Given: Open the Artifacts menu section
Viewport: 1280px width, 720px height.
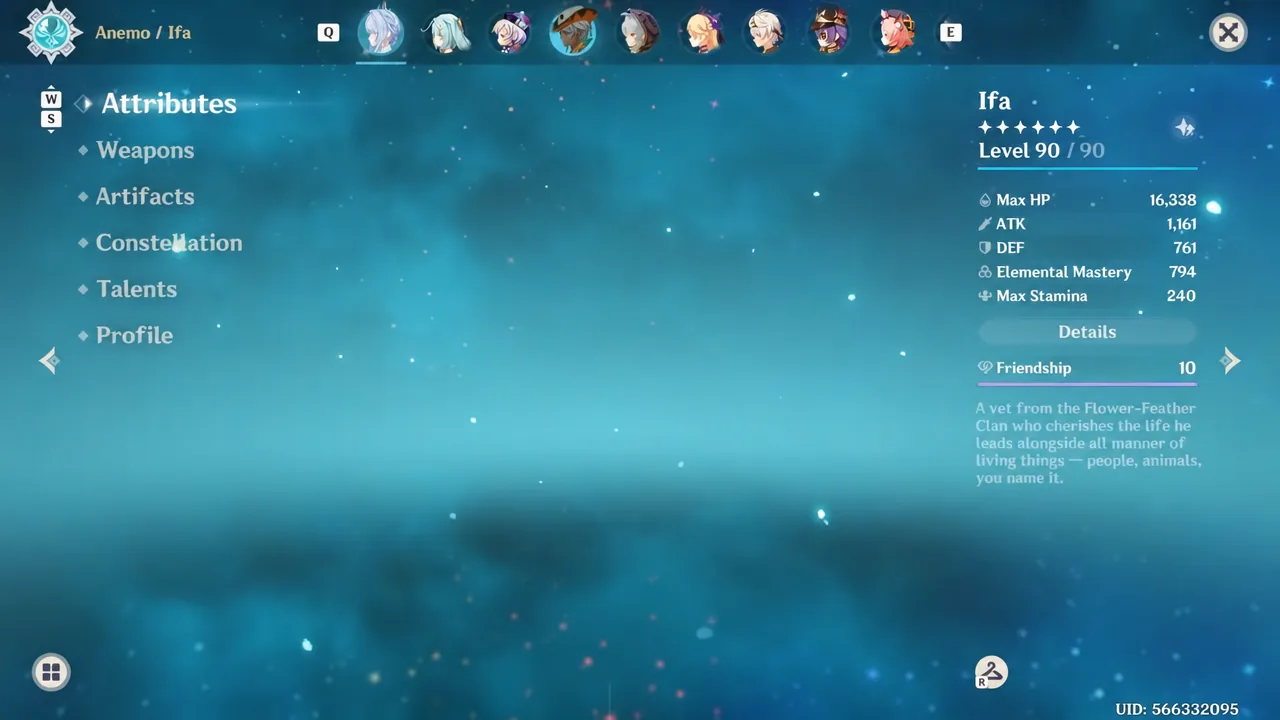Looking at the screenshot, I should (145, 196).
